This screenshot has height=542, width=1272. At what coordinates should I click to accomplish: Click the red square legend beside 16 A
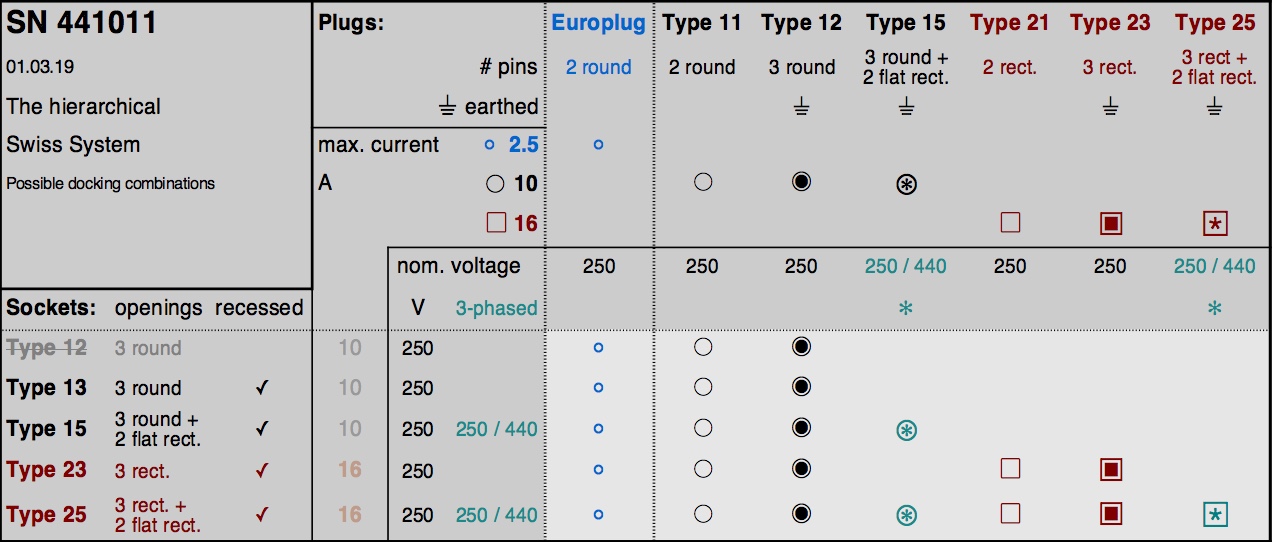[x=496, y=223]
